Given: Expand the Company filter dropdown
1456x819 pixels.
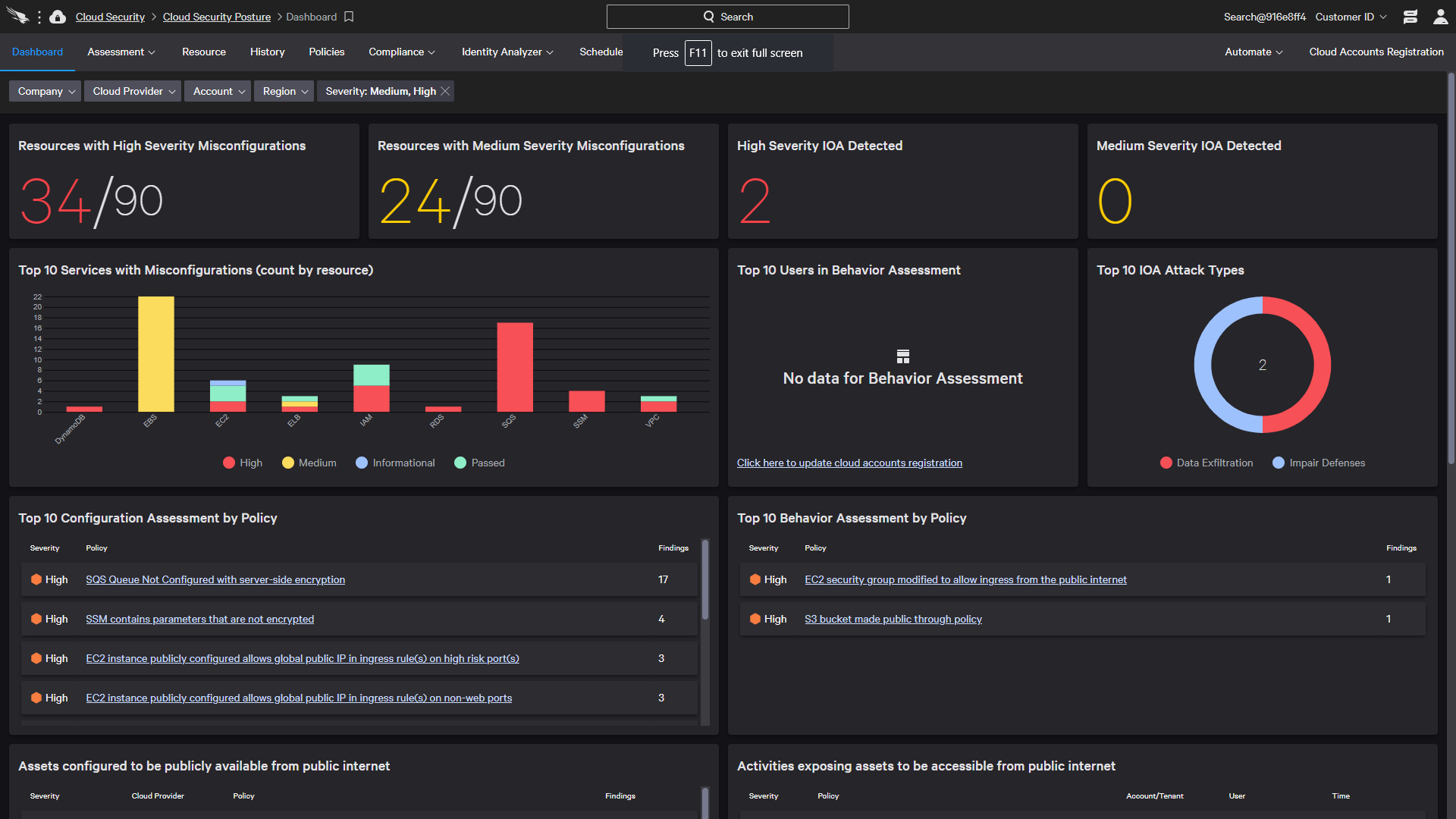Looking at the screenshot, I should click(x=46, y=91).
